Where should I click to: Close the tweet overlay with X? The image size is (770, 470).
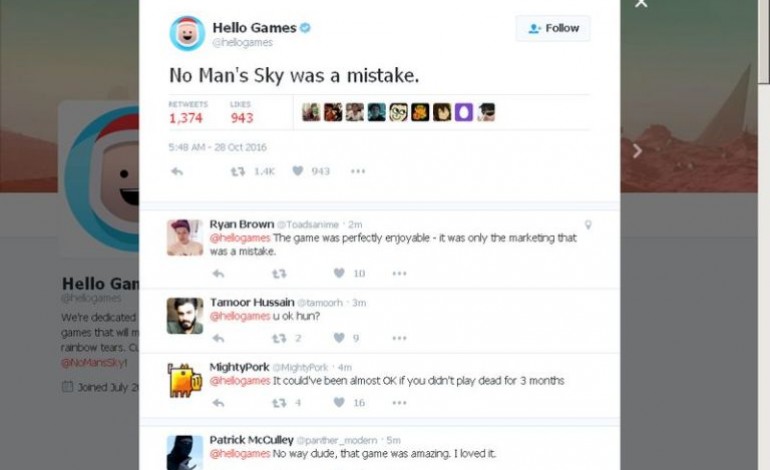click(641, 3)
